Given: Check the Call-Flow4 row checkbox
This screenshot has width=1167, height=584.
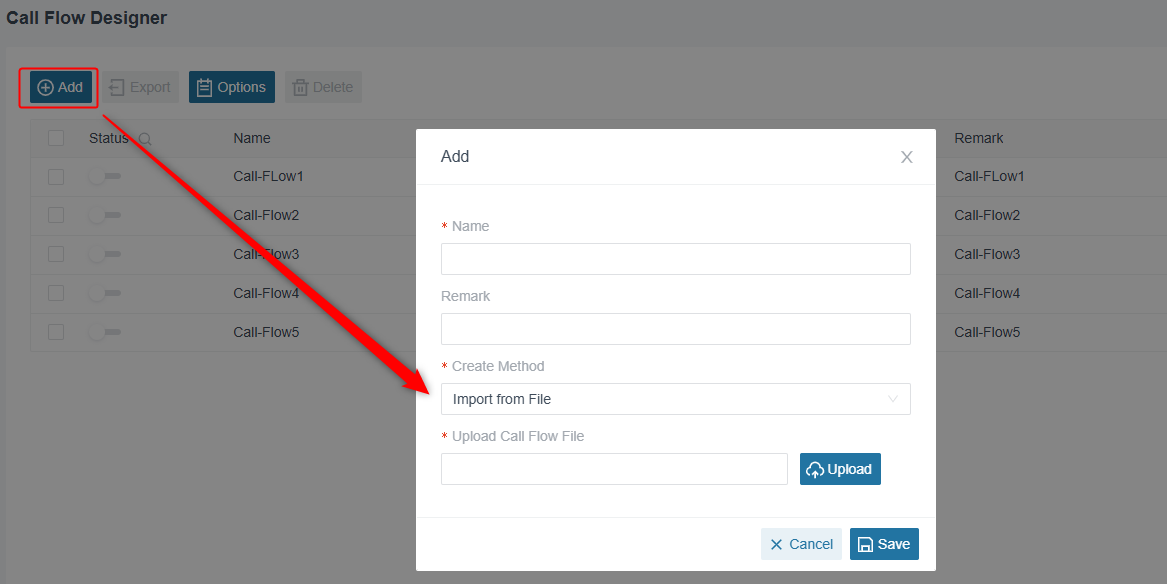Looking at the screenshot, I should 56,292.
